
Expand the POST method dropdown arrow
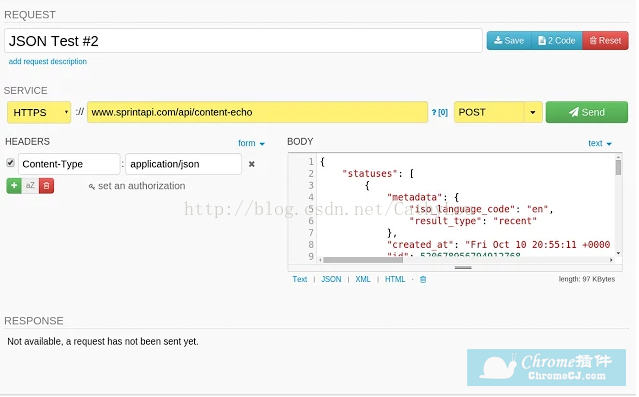tap(533, 112)
